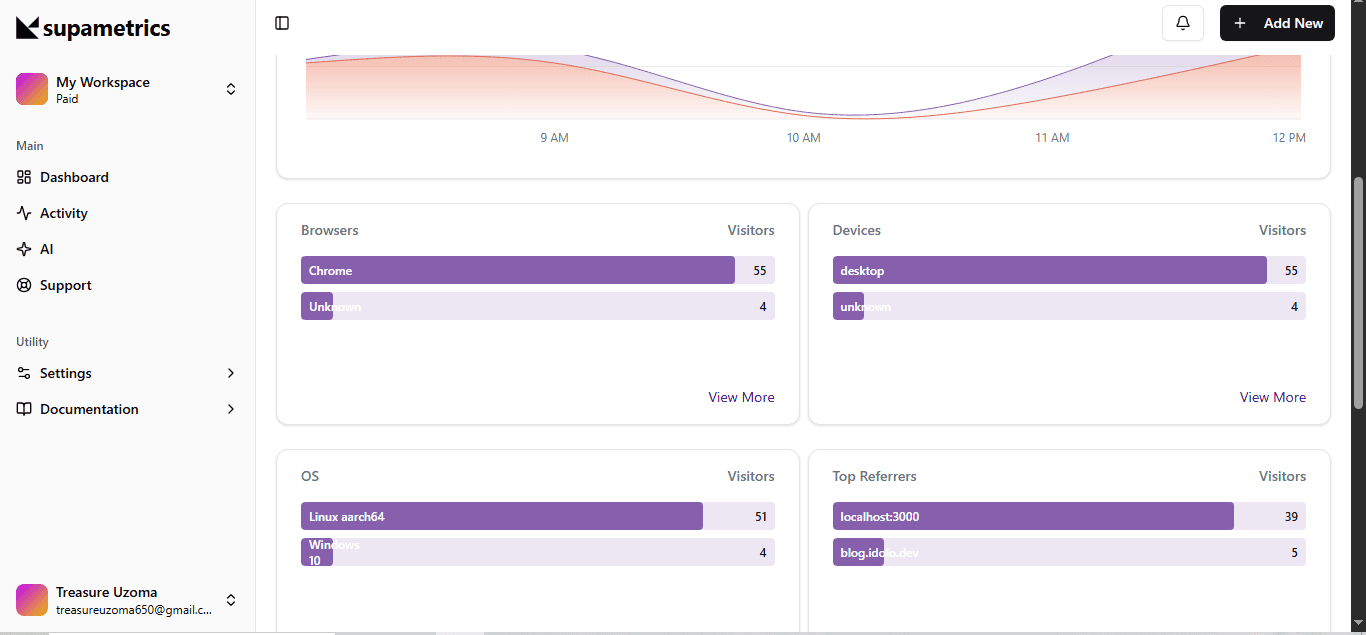Image resolution: width=1366 pixels, height=635 pixels.
Task: Expand the Documentation section chevron
Action: pos(231,409)
